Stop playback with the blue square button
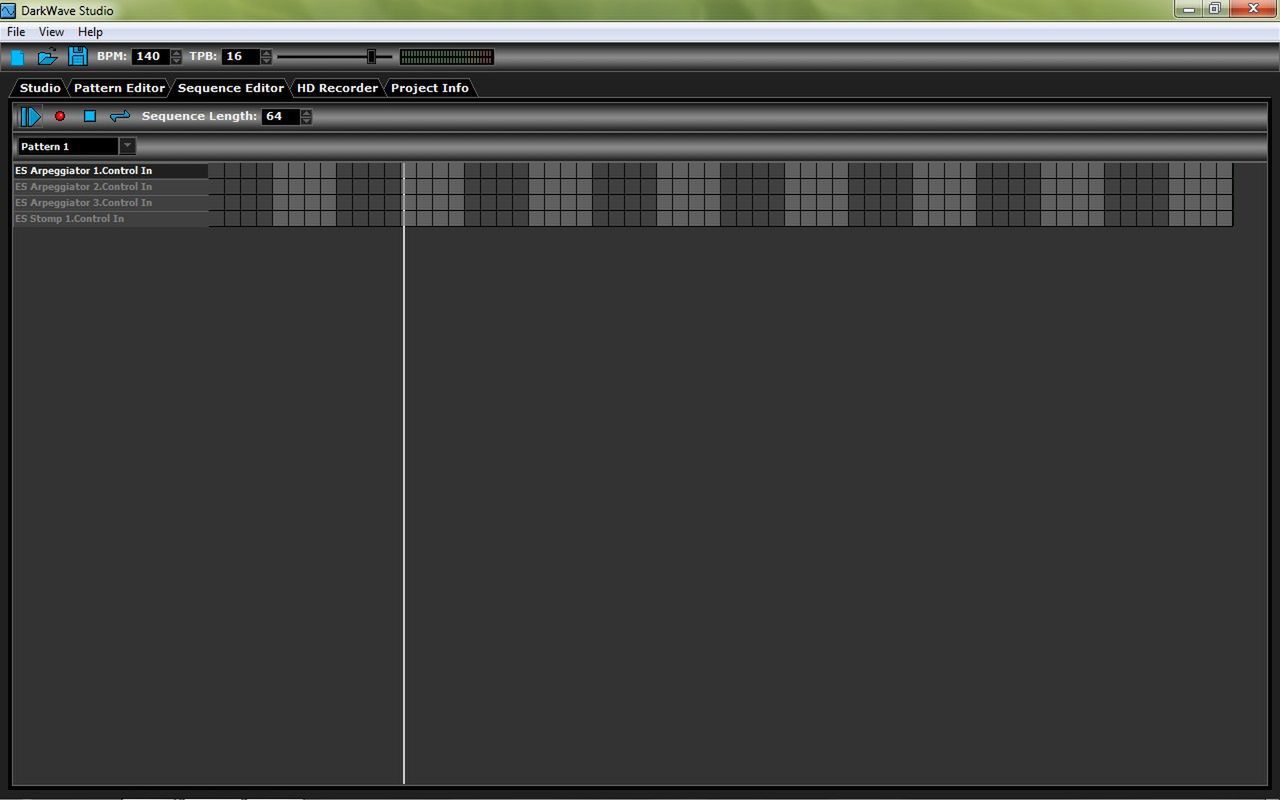Viewport: 1280px width, 800px height. (x=90, y=116)
